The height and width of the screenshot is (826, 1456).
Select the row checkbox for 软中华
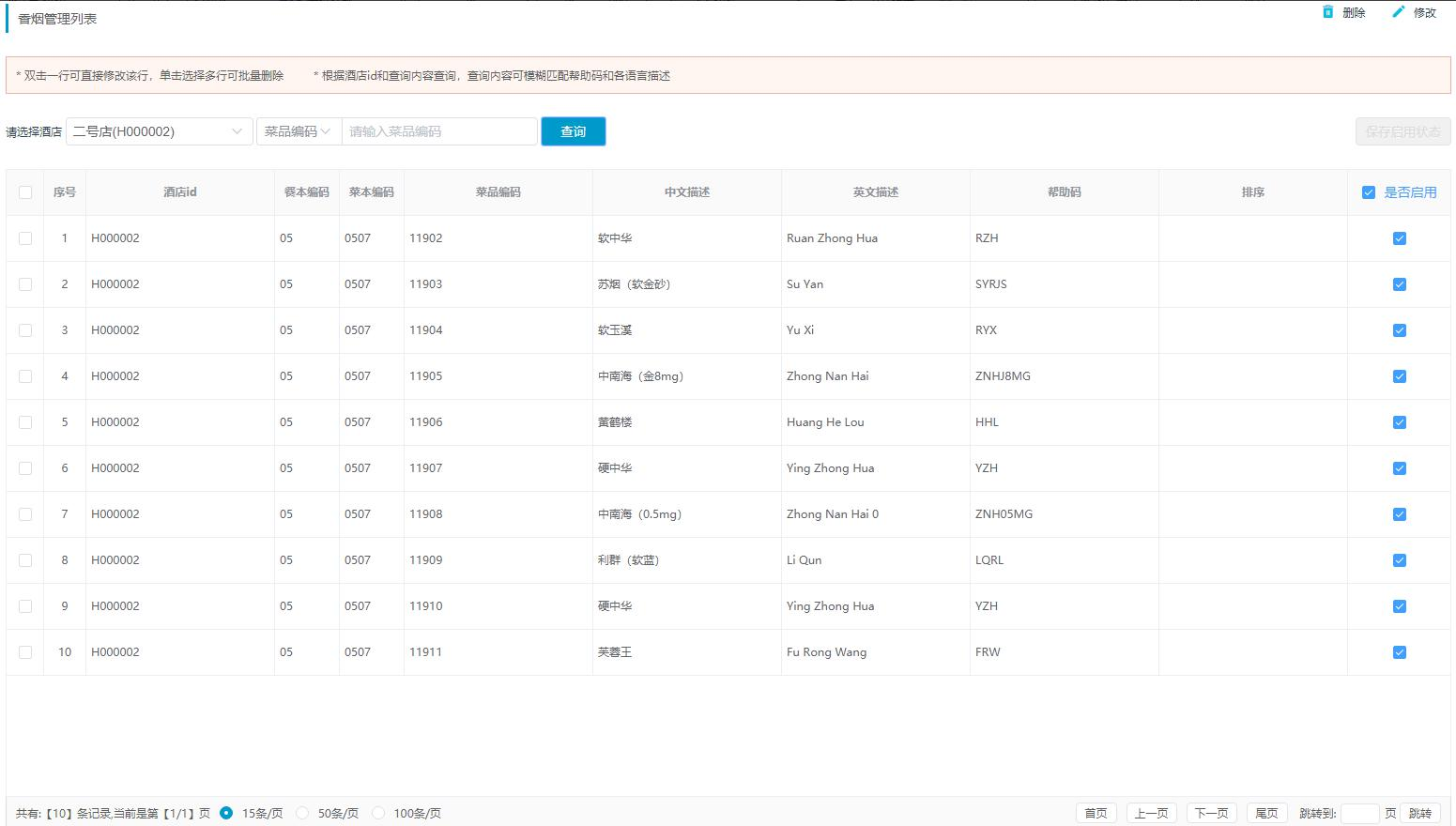click(x=25, y=238)
